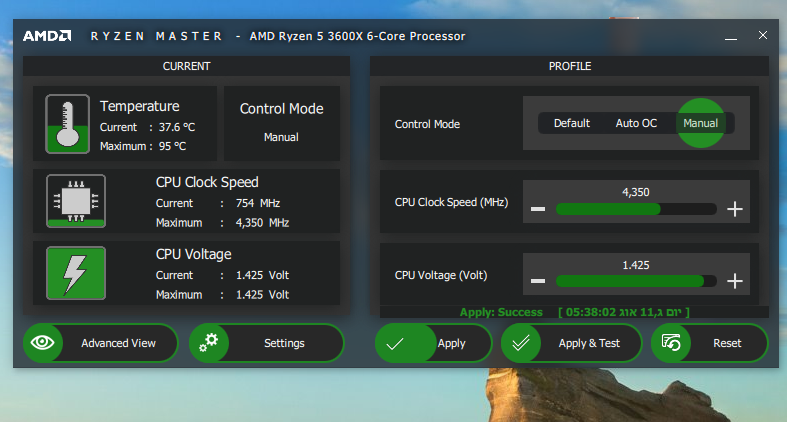This screenshot has height=422, width=787.
Task: Click the CPU Voltage slider bar
Action: [636, 281]
